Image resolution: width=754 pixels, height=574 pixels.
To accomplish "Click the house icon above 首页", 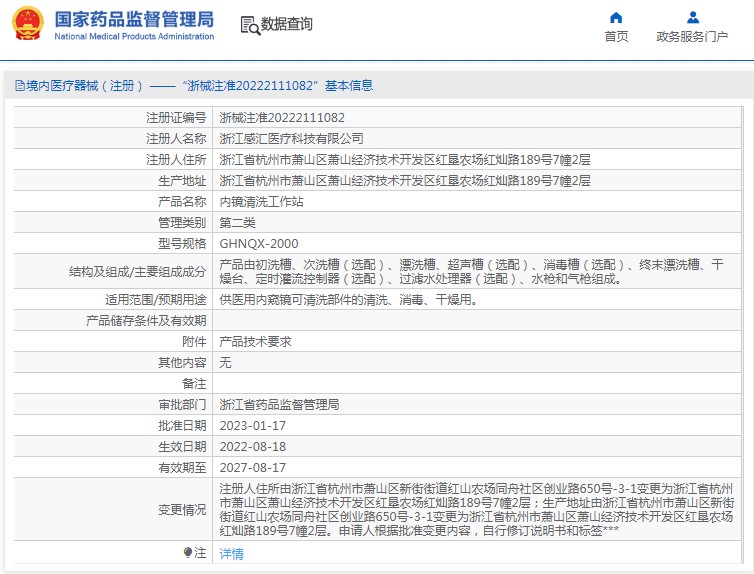I will 616,17.
